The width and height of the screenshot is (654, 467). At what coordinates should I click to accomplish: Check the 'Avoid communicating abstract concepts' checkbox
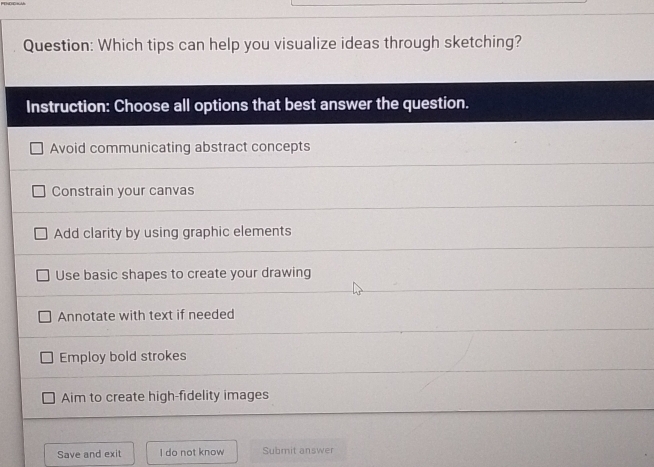pos(36,149)
